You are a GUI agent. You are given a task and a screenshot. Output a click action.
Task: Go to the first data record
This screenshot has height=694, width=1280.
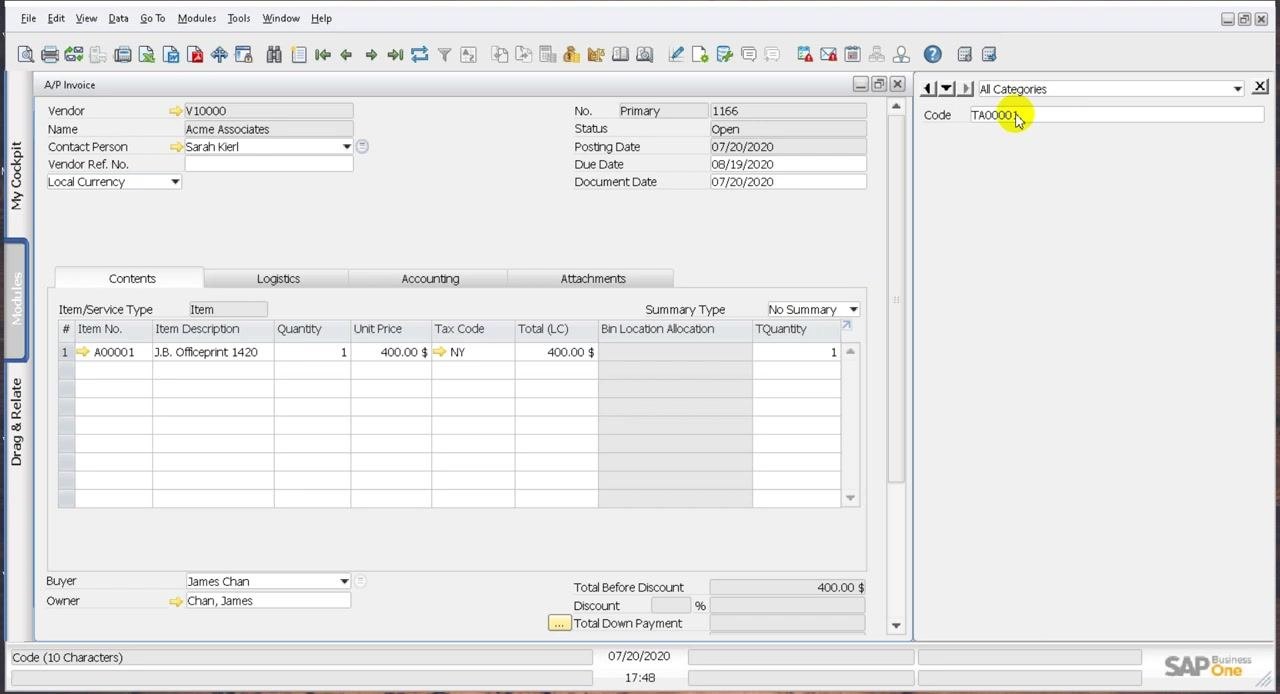pyautogui.click(x=322, y=54)
